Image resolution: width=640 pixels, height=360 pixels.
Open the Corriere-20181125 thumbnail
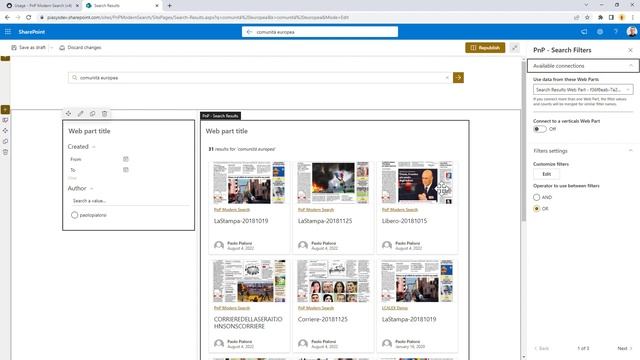coord(333,281)
